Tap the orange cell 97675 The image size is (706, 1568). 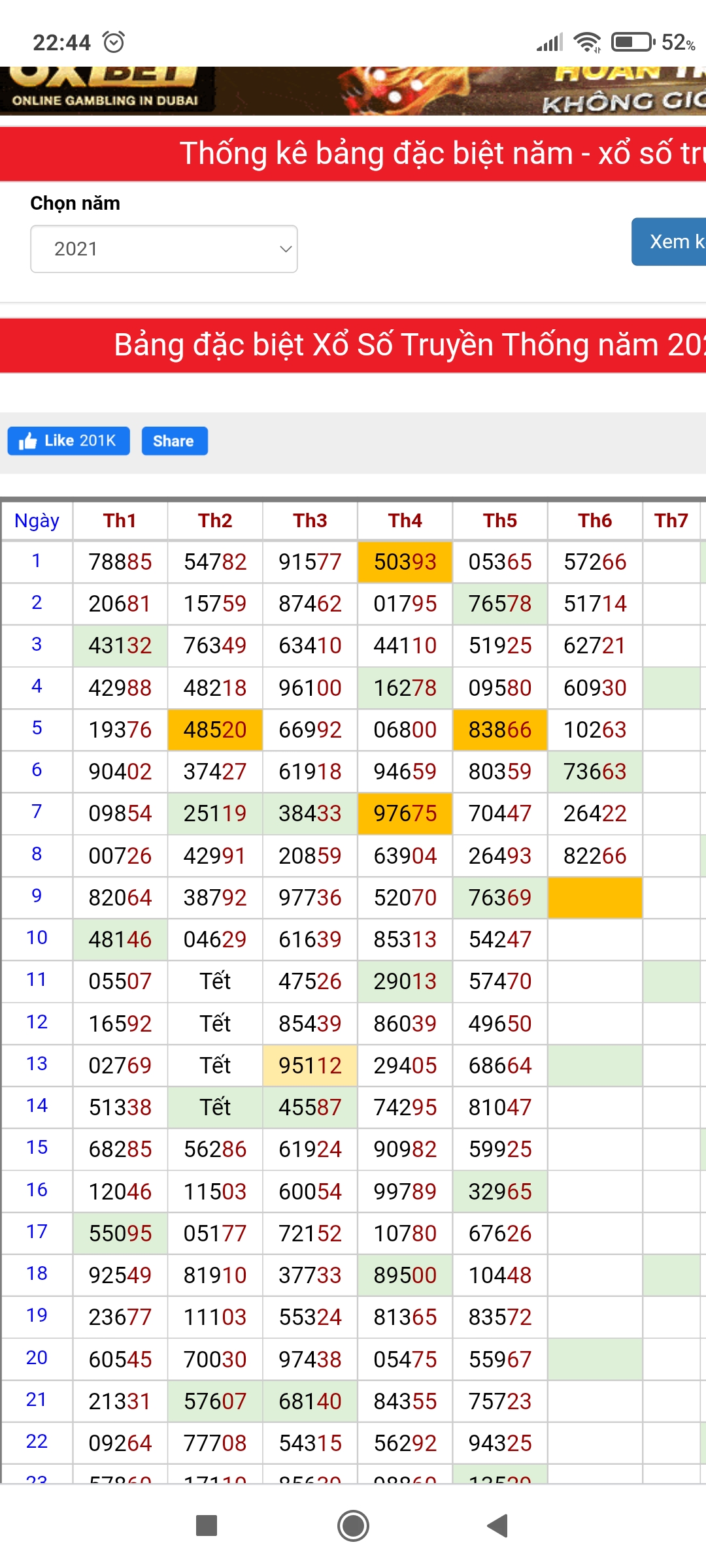click(x=405, y=813)
